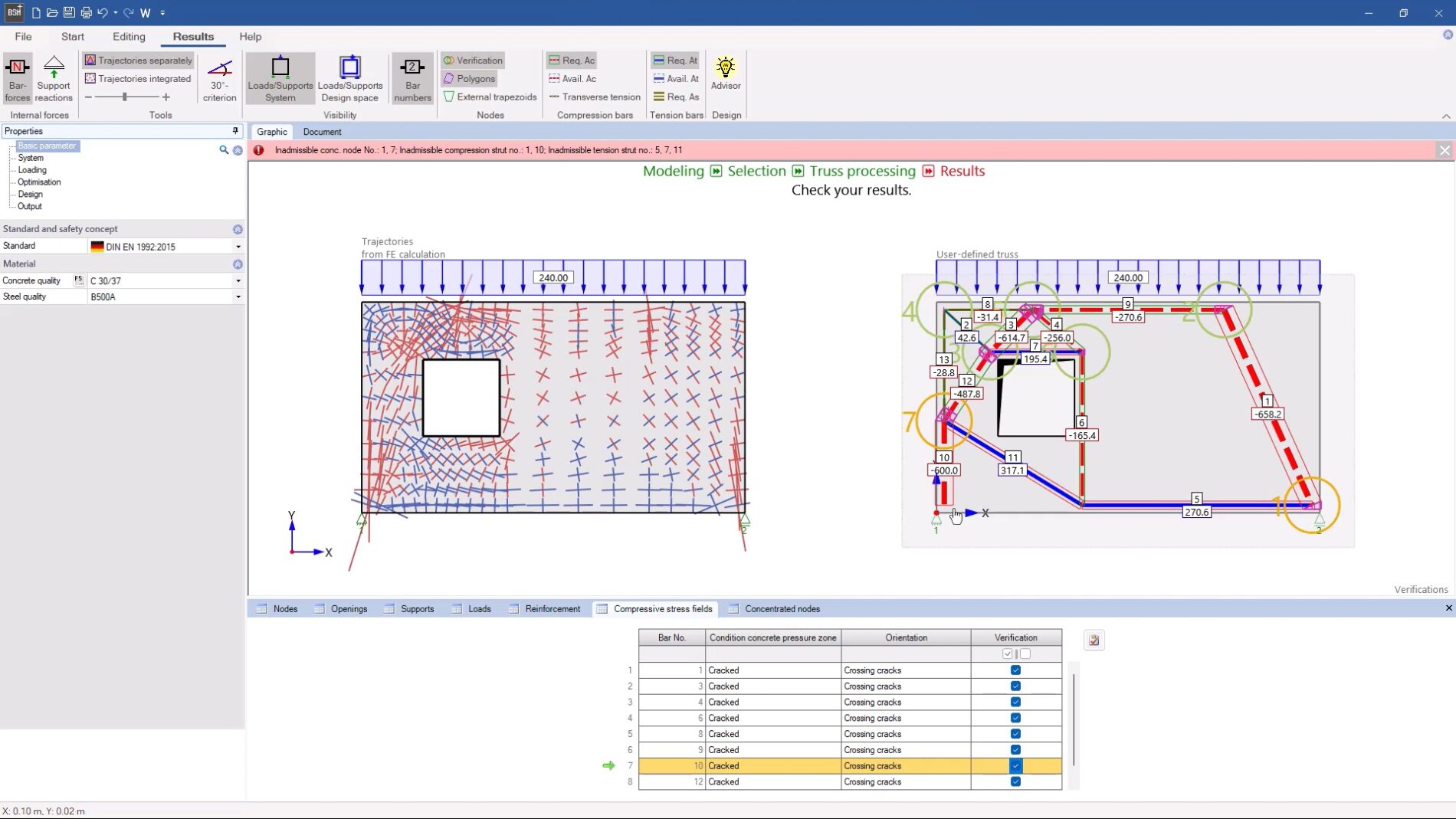Save file from quick access toolbar
This screenshot has width=1456, height=819.
tap(69, 13)
